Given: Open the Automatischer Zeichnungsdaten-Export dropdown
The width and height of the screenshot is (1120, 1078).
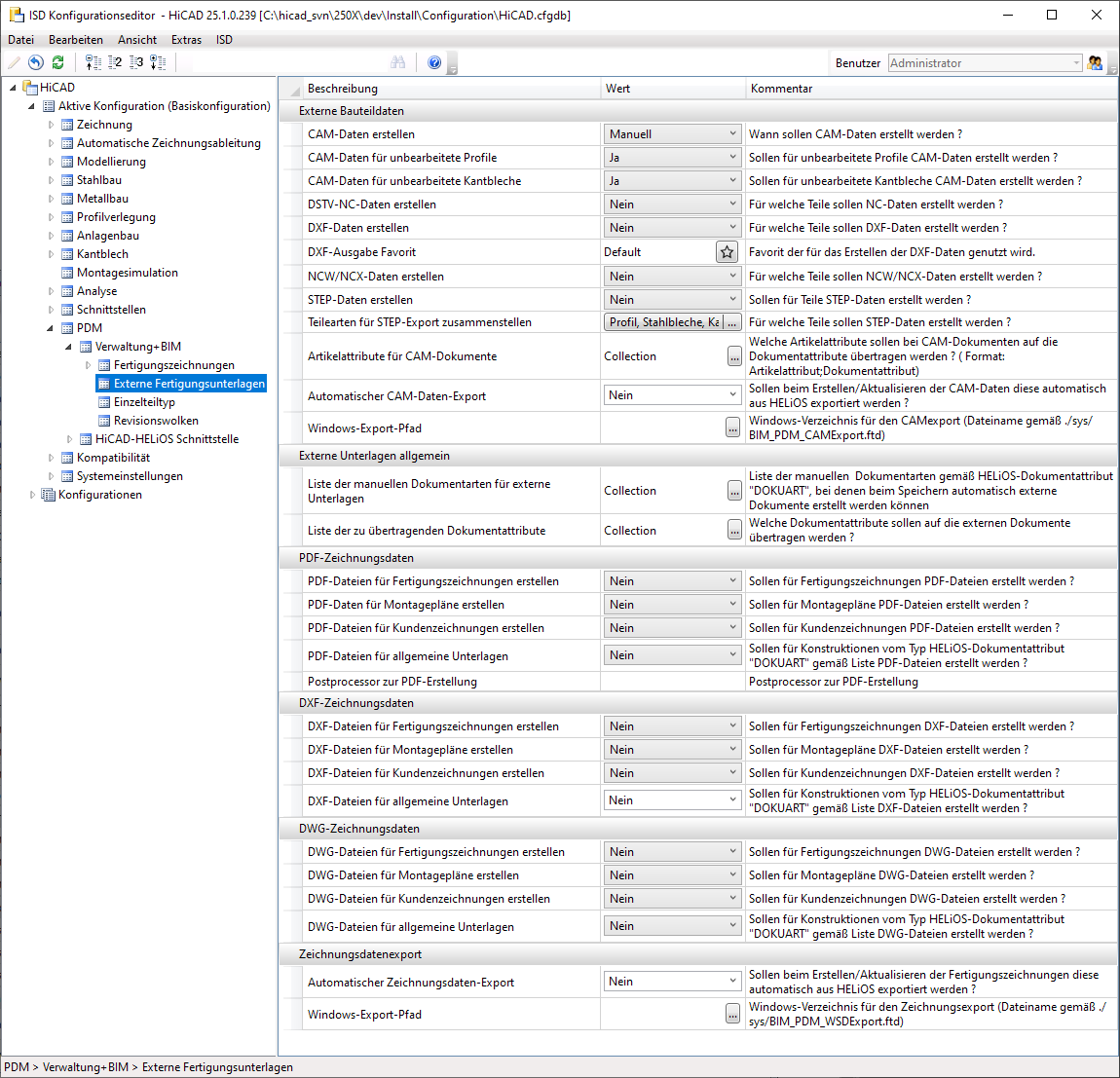Looking at the screenshot, I should coord(672,982).
